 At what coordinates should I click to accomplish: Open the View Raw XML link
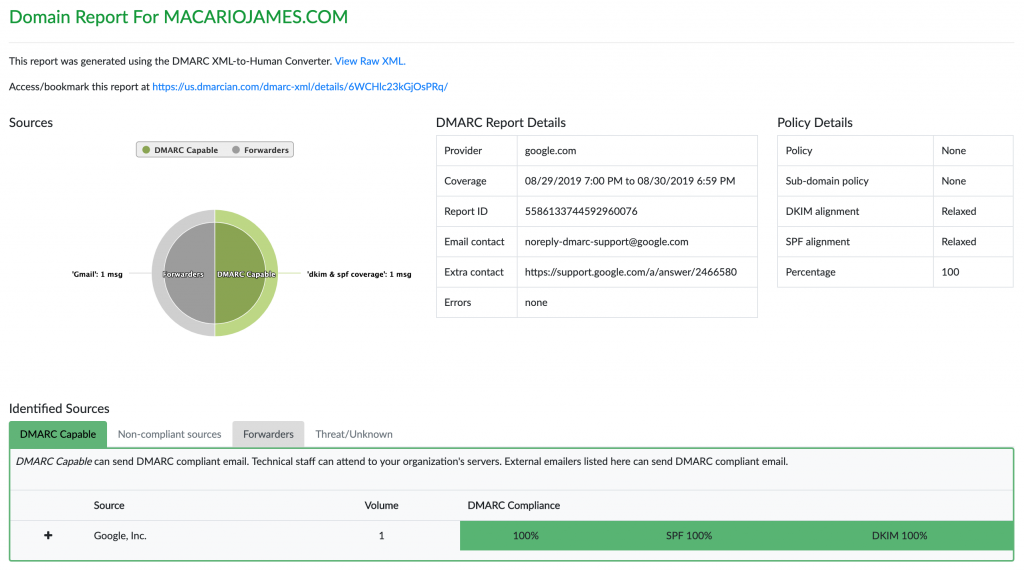370,61
